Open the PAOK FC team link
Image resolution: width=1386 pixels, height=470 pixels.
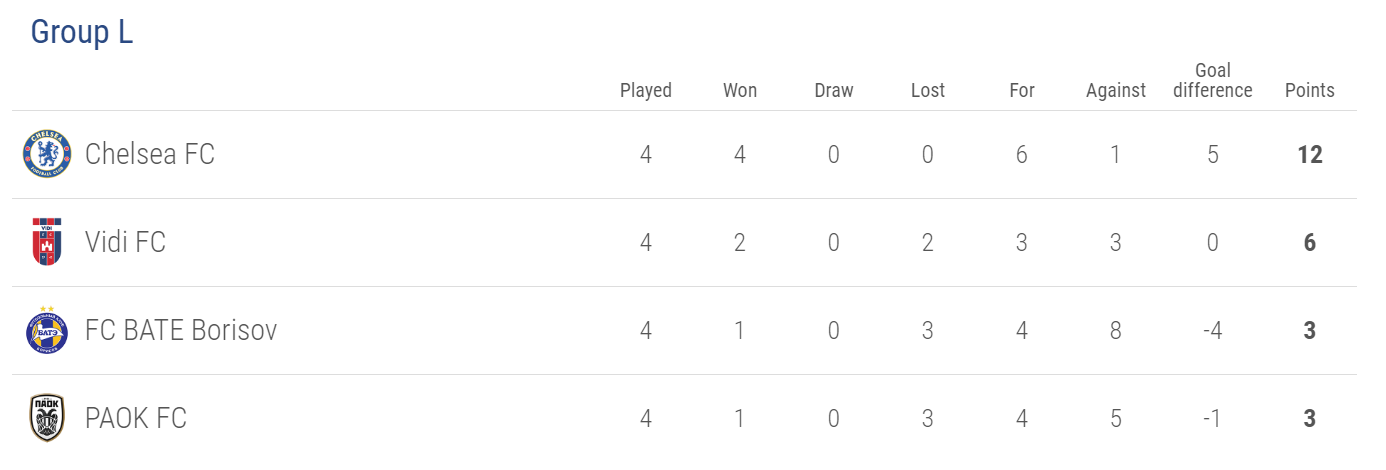[136, 418]
